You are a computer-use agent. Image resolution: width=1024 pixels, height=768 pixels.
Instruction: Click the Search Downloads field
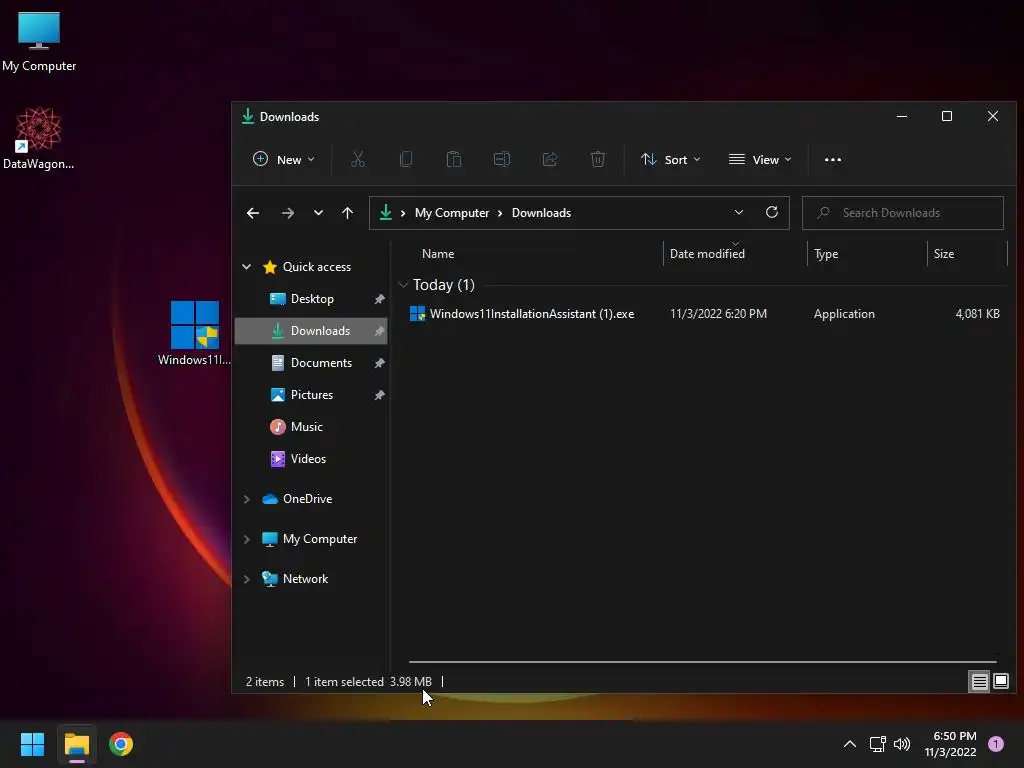(x=903, y=213)
